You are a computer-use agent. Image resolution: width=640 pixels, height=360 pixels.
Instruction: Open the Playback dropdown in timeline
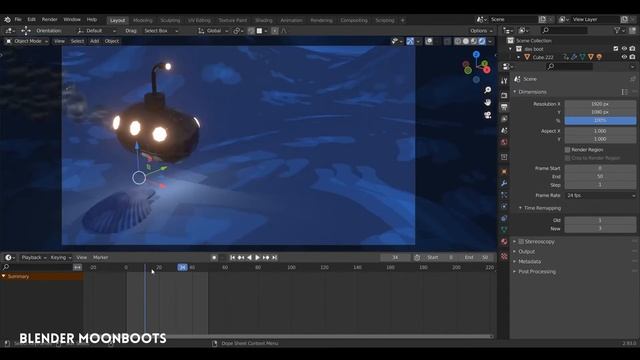pos(33,258)
